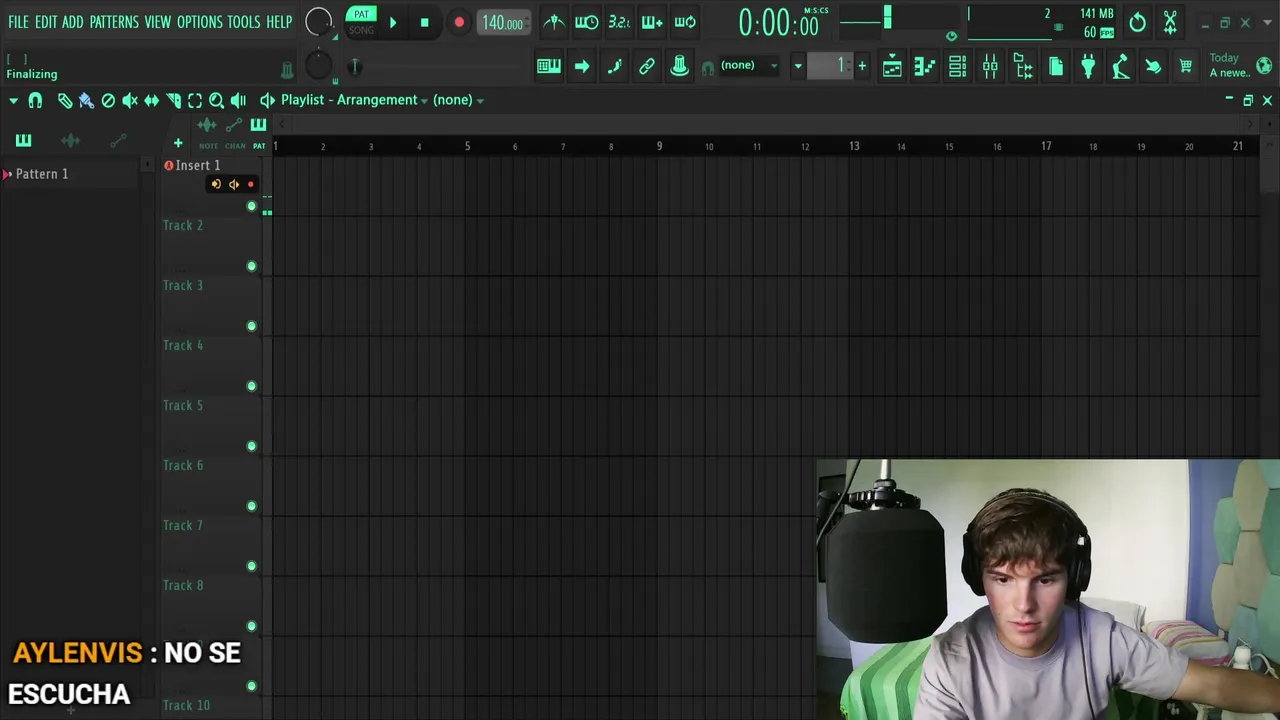Click the master volume knob

[318, 22]
